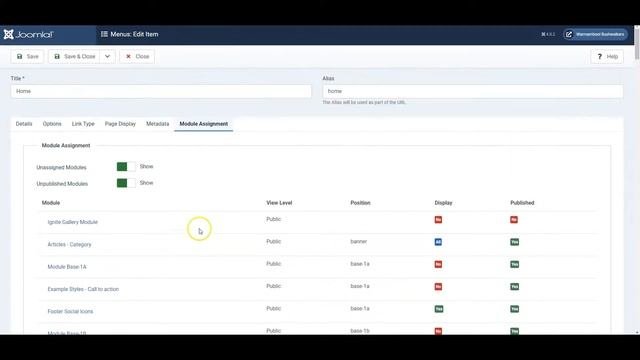The height and width of the screenshot is (360, 640).
Task: Expand the Save & Close dropdown arrow
Action: click(107, 56)
